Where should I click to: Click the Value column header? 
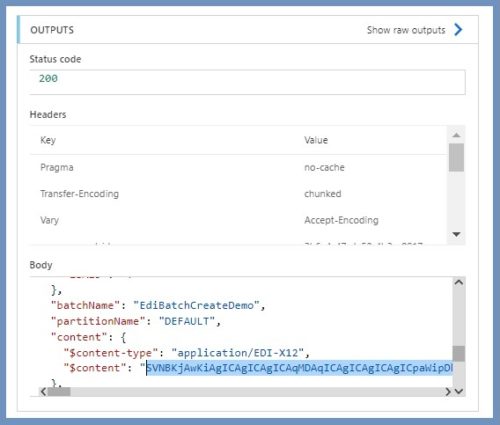[x=316, y=140]
